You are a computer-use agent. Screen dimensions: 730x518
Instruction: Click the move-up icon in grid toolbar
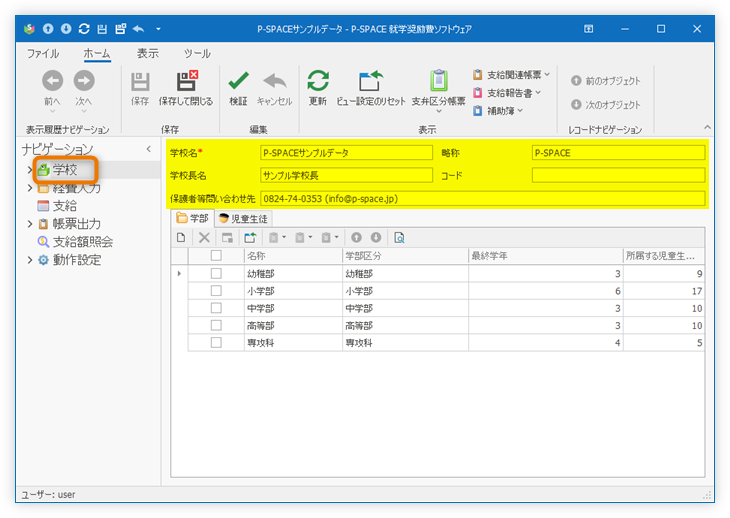[356, 238]
